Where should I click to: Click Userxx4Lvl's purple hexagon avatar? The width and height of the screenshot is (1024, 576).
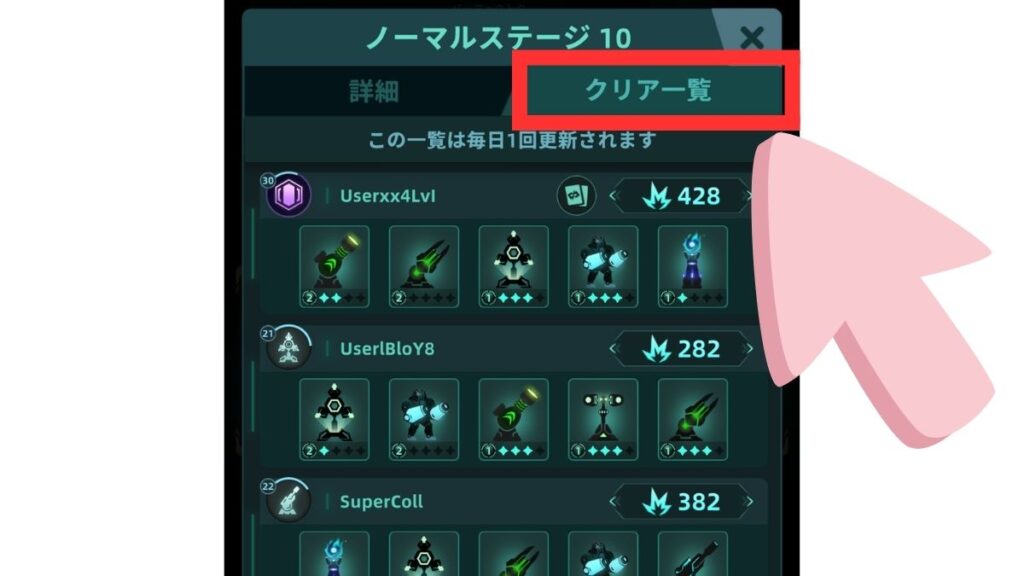[x=289, y=195]
